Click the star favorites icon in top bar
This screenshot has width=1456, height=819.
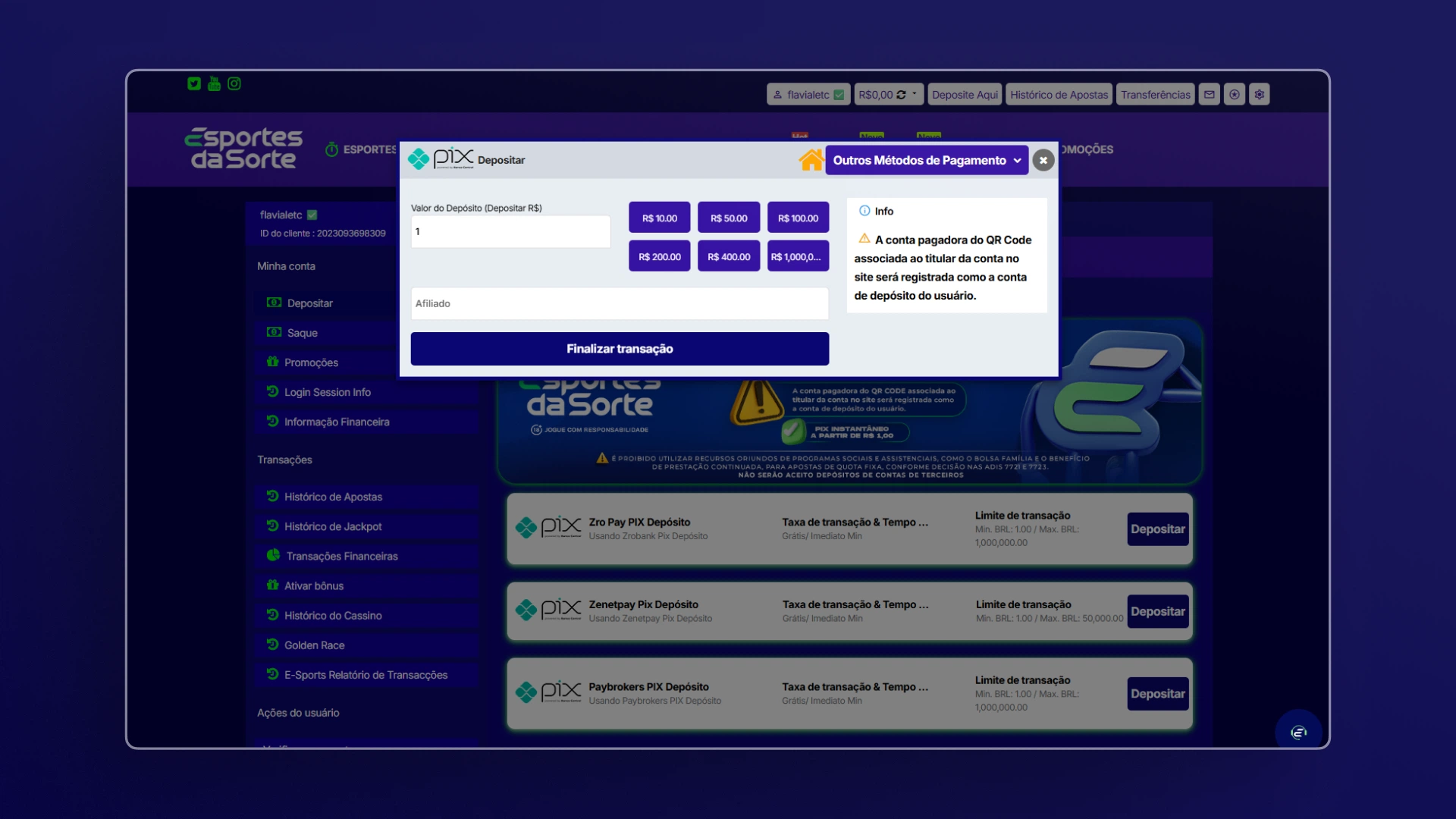[1234, 95]
